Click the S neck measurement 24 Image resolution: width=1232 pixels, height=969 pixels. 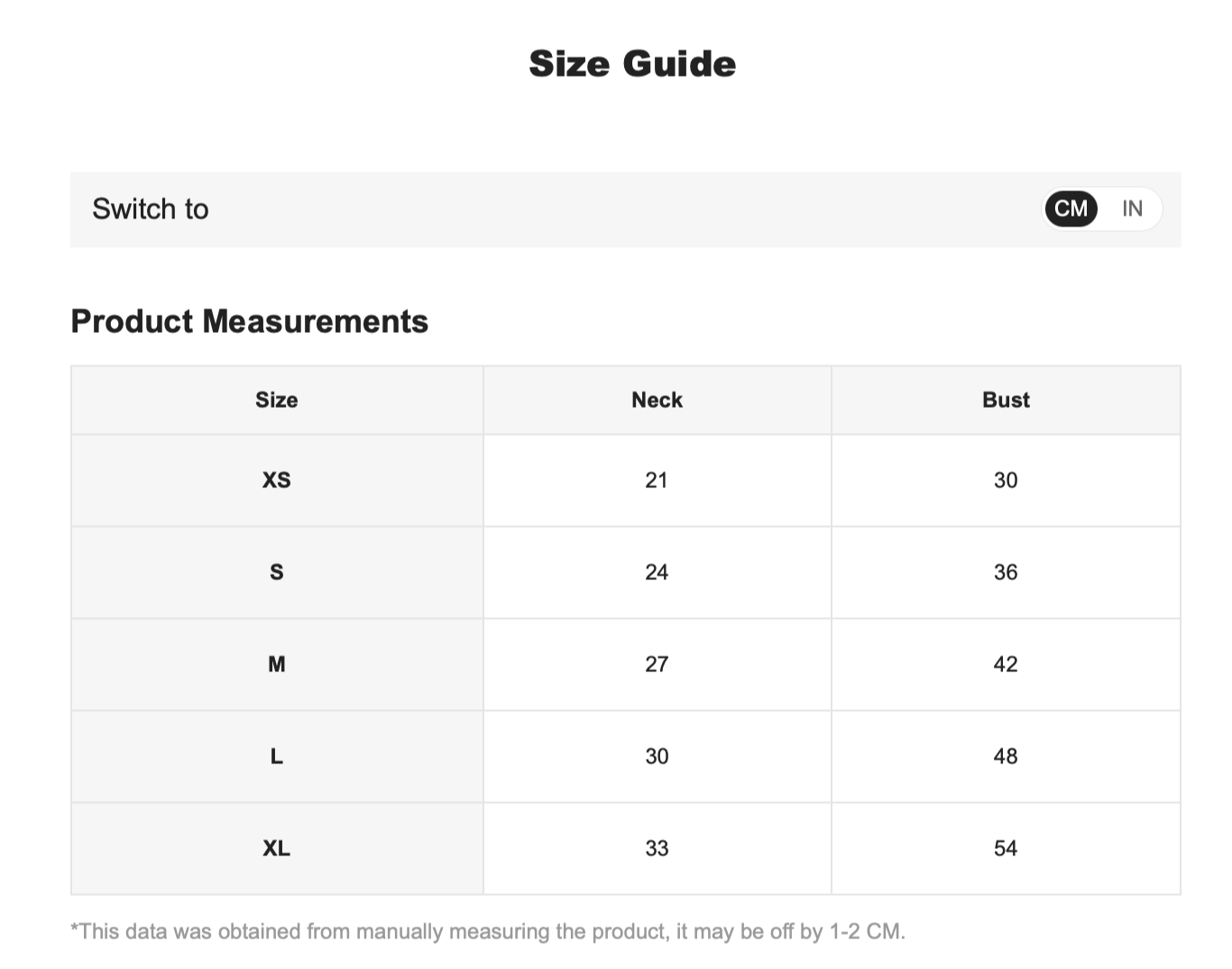pos(657,572)
